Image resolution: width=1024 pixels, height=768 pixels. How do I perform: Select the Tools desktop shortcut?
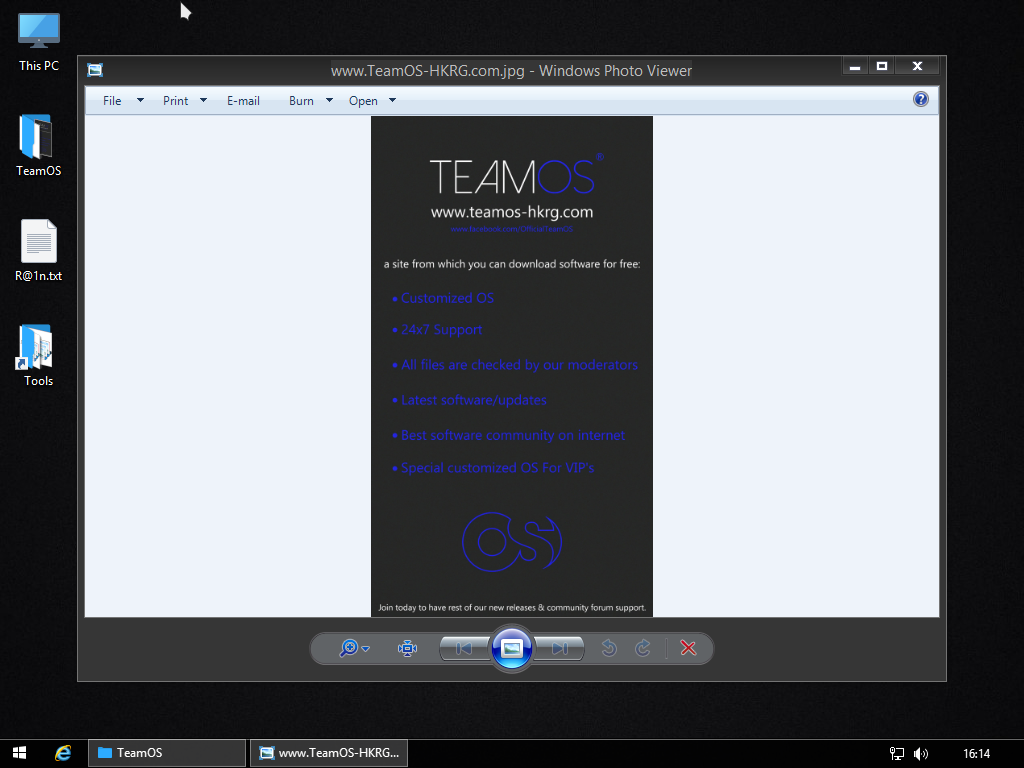(x=39, y=355)
